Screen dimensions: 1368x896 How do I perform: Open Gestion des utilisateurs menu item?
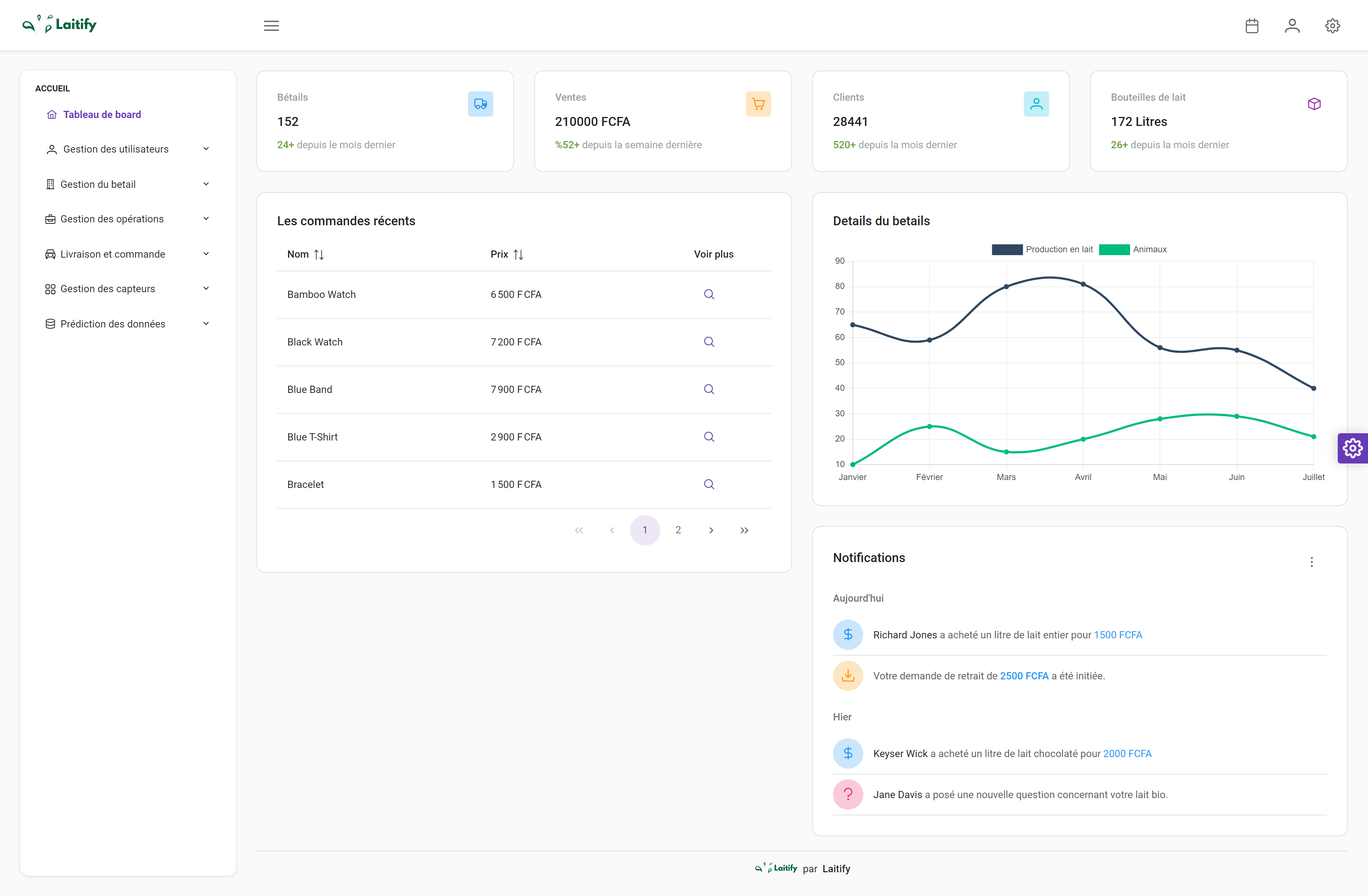click(x=127, y=149)
